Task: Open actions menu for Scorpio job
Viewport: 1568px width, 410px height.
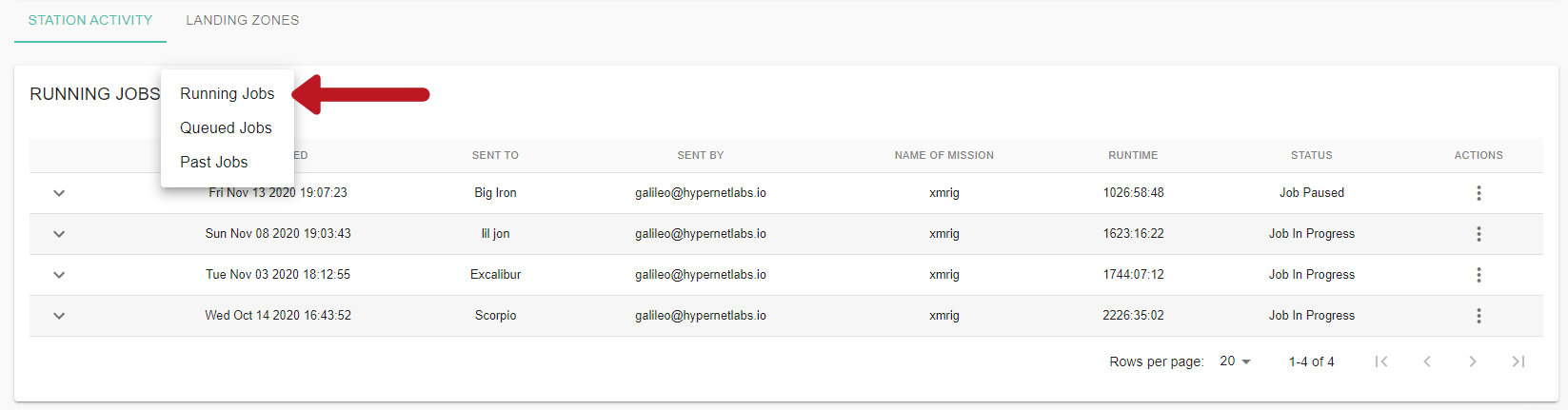Action: tap(1479, 316)
